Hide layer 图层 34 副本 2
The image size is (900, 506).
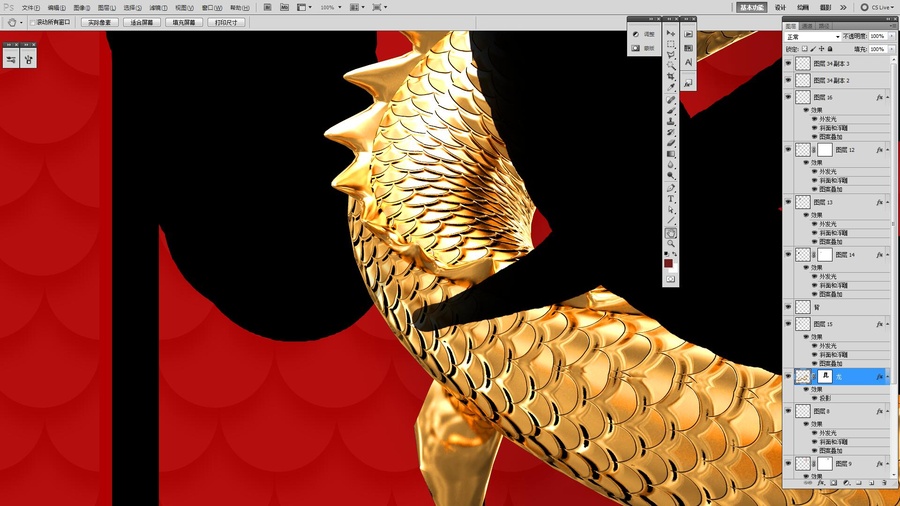tap(788, 80)
